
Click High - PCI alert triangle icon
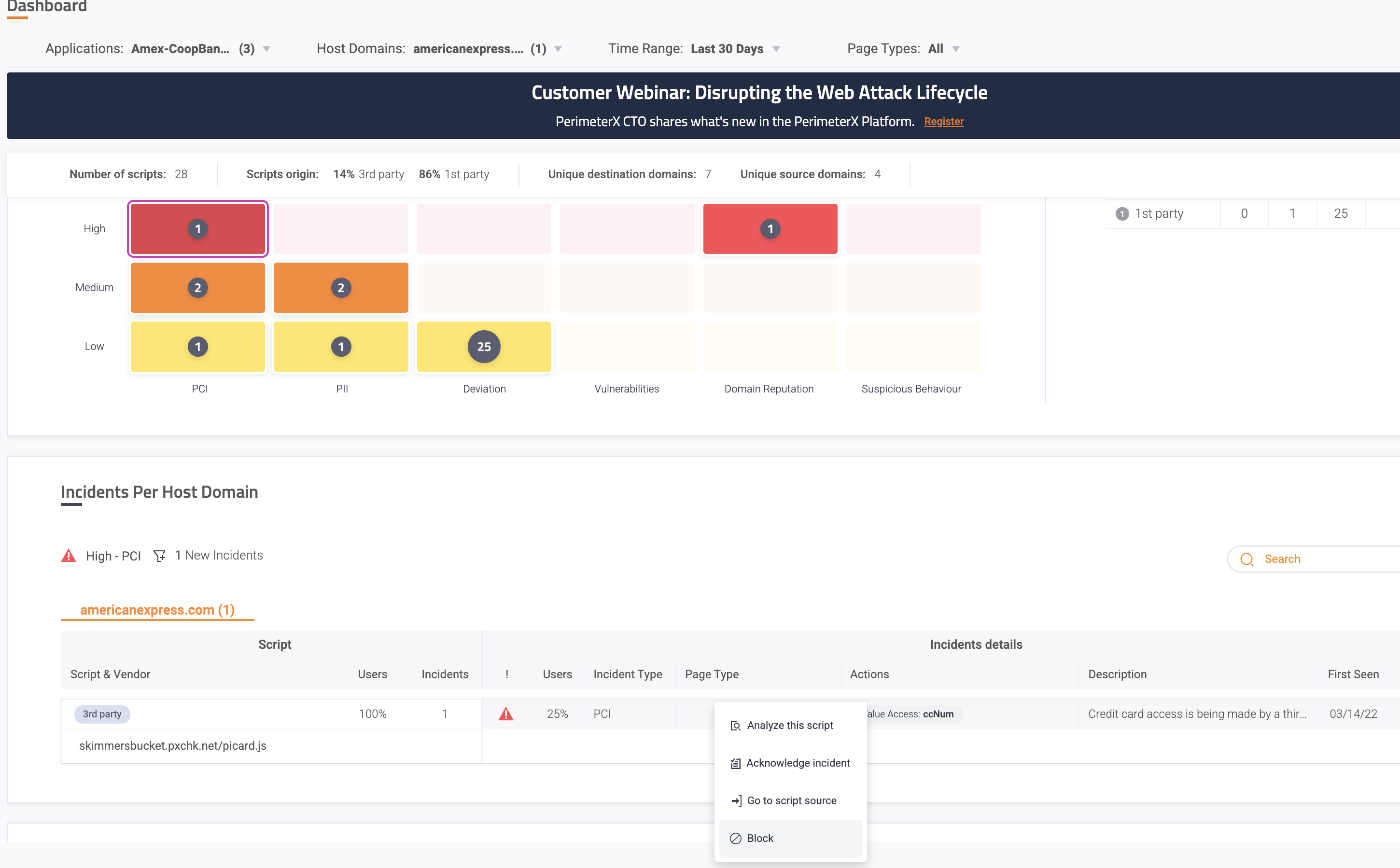click(x=69, y=556)
